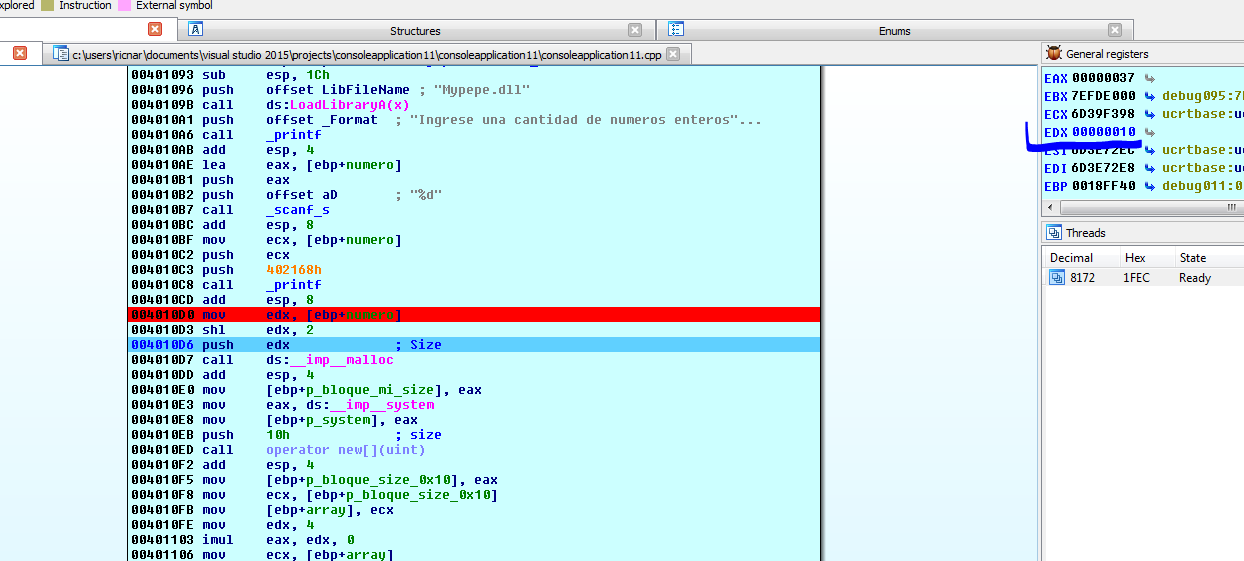The width and height of the screenshot is (1244, 561).
Task: Close the Enums tab
Action: click(1114, 30)
